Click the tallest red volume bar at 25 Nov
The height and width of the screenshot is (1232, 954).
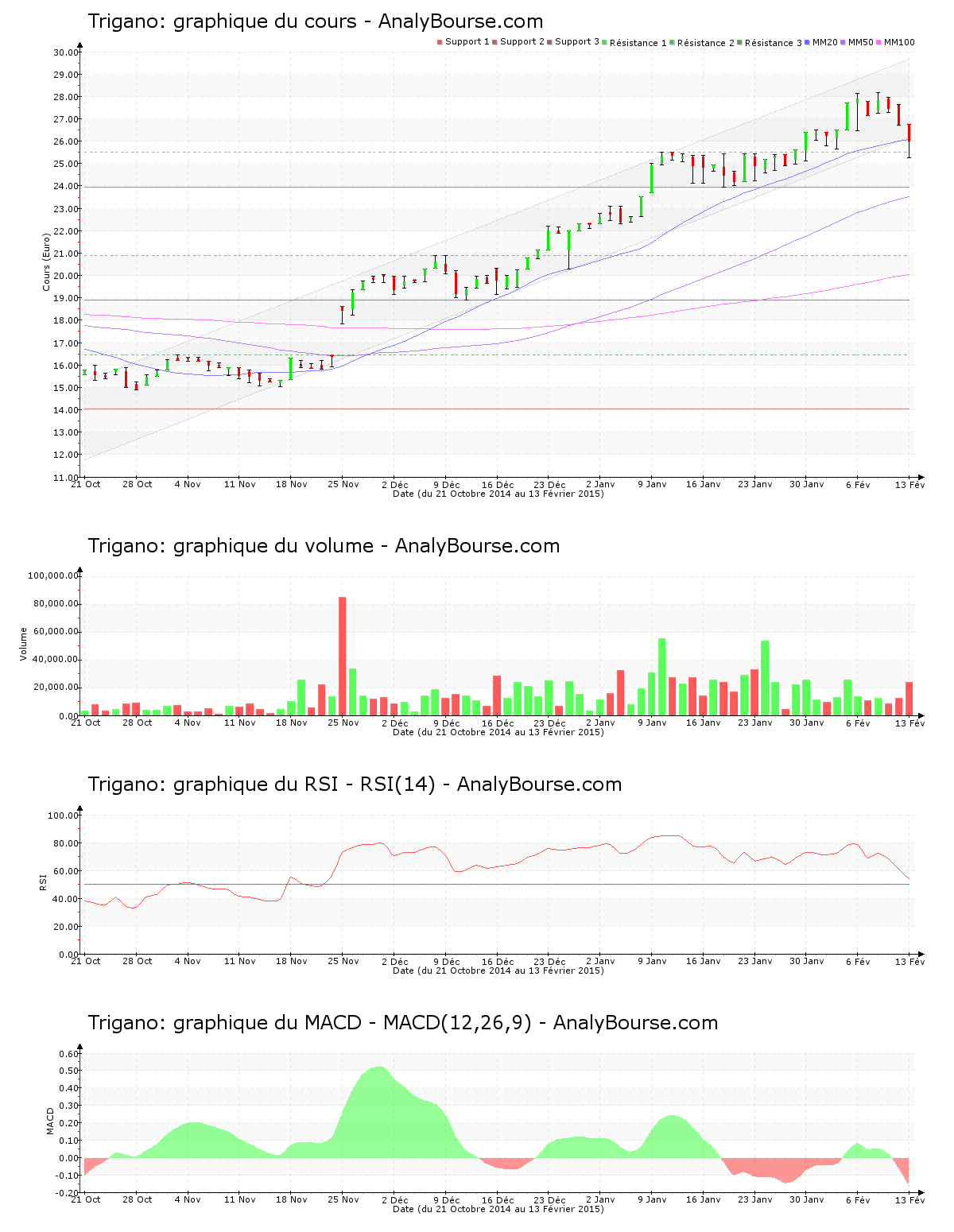(x=343, y=657)
